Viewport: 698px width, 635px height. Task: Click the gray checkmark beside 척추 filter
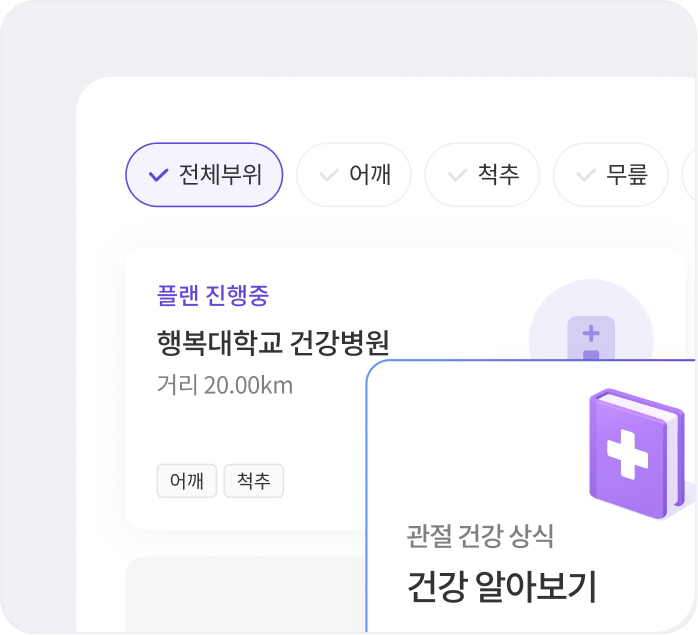pyautogui.click(x=457, y=175)
